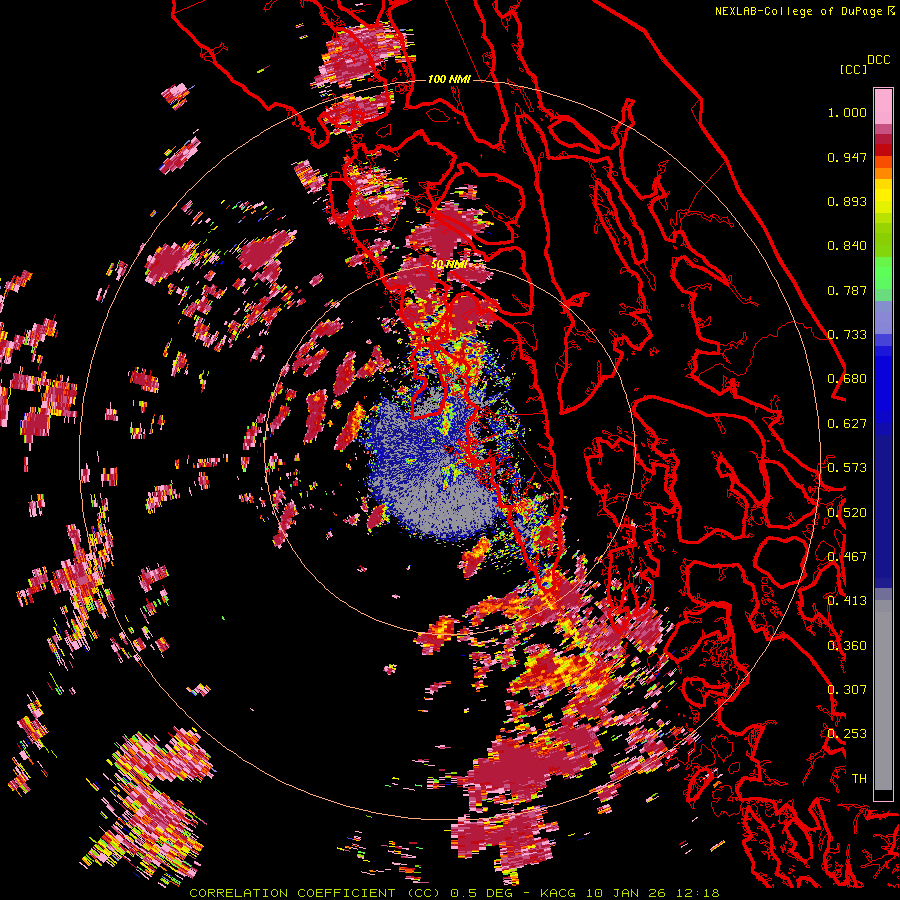Click the 0.253 legend value

(847, 734)
